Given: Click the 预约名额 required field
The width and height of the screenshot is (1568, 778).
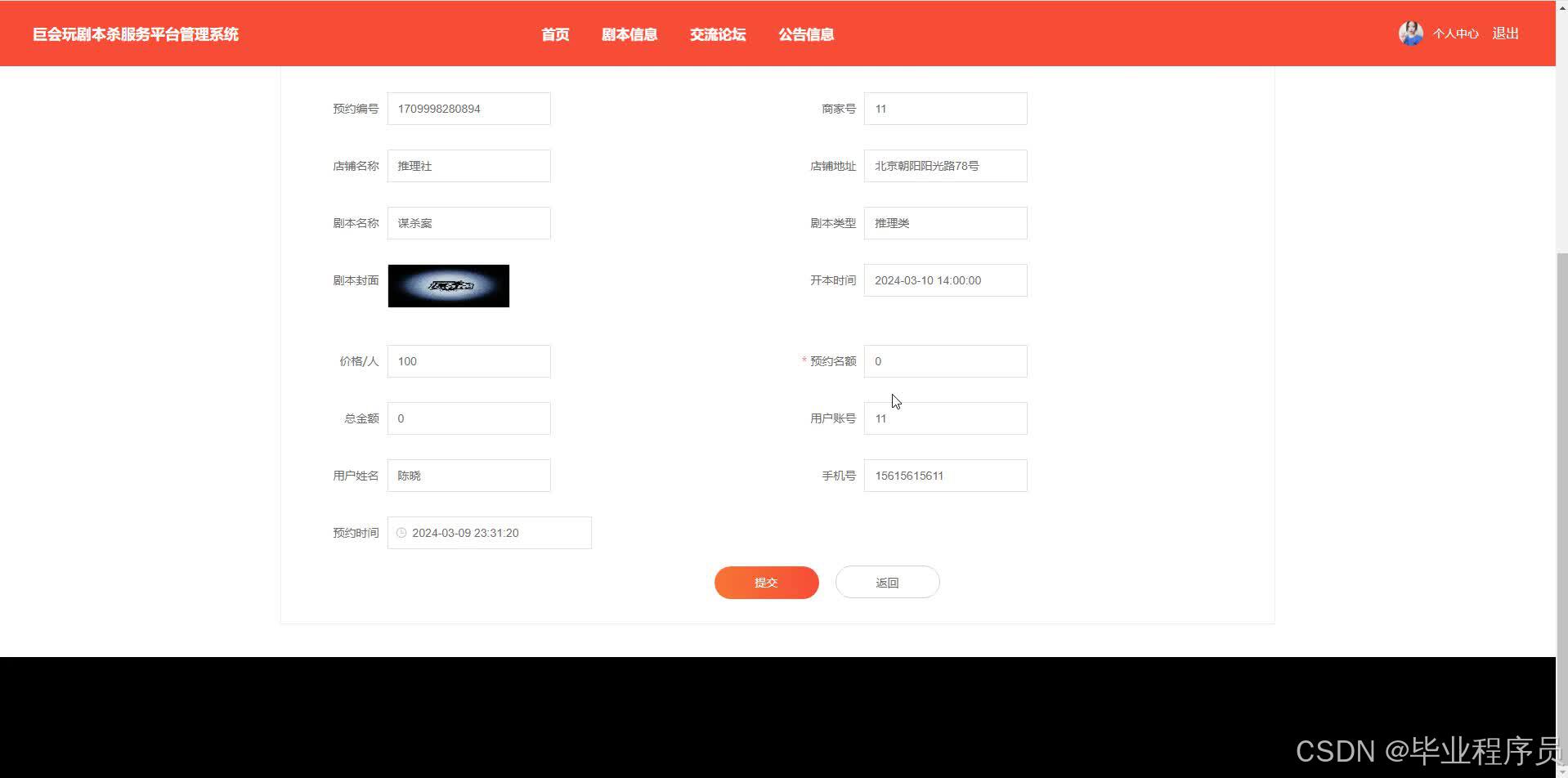Looking at the screenshot, I should pos(945,360).
